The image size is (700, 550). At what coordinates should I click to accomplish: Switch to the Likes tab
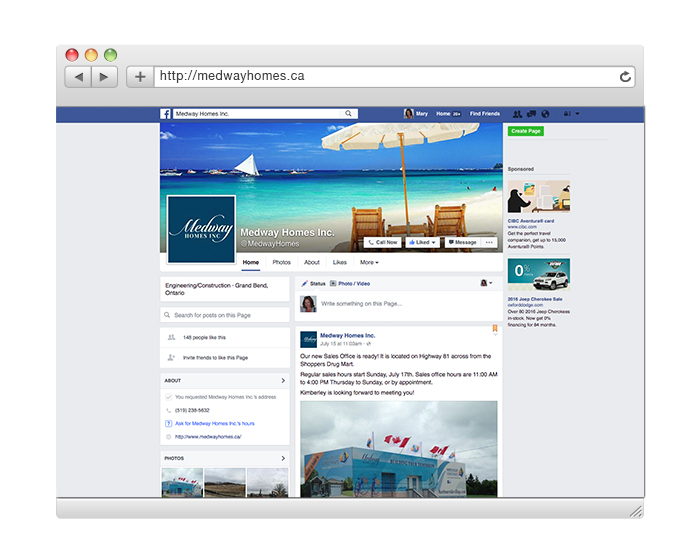coord(340,262)
